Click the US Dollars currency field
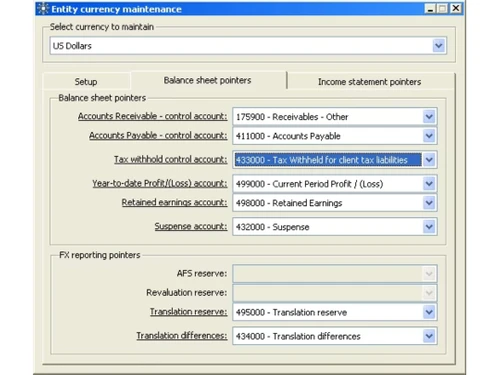This screenshot has height=375, width=500. [248, 46]
